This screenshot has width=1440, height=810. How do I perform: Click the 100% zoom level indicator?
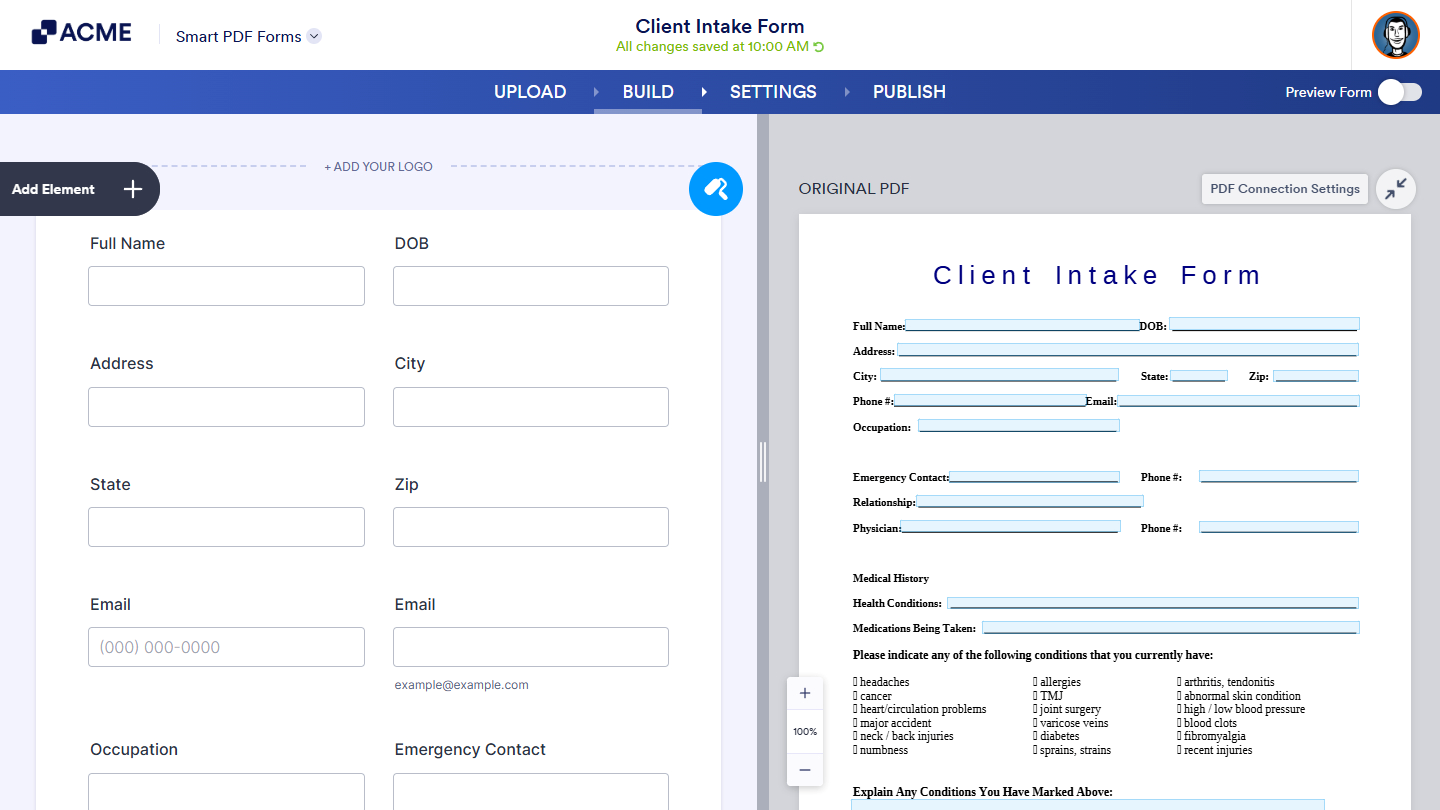[804, 731]
